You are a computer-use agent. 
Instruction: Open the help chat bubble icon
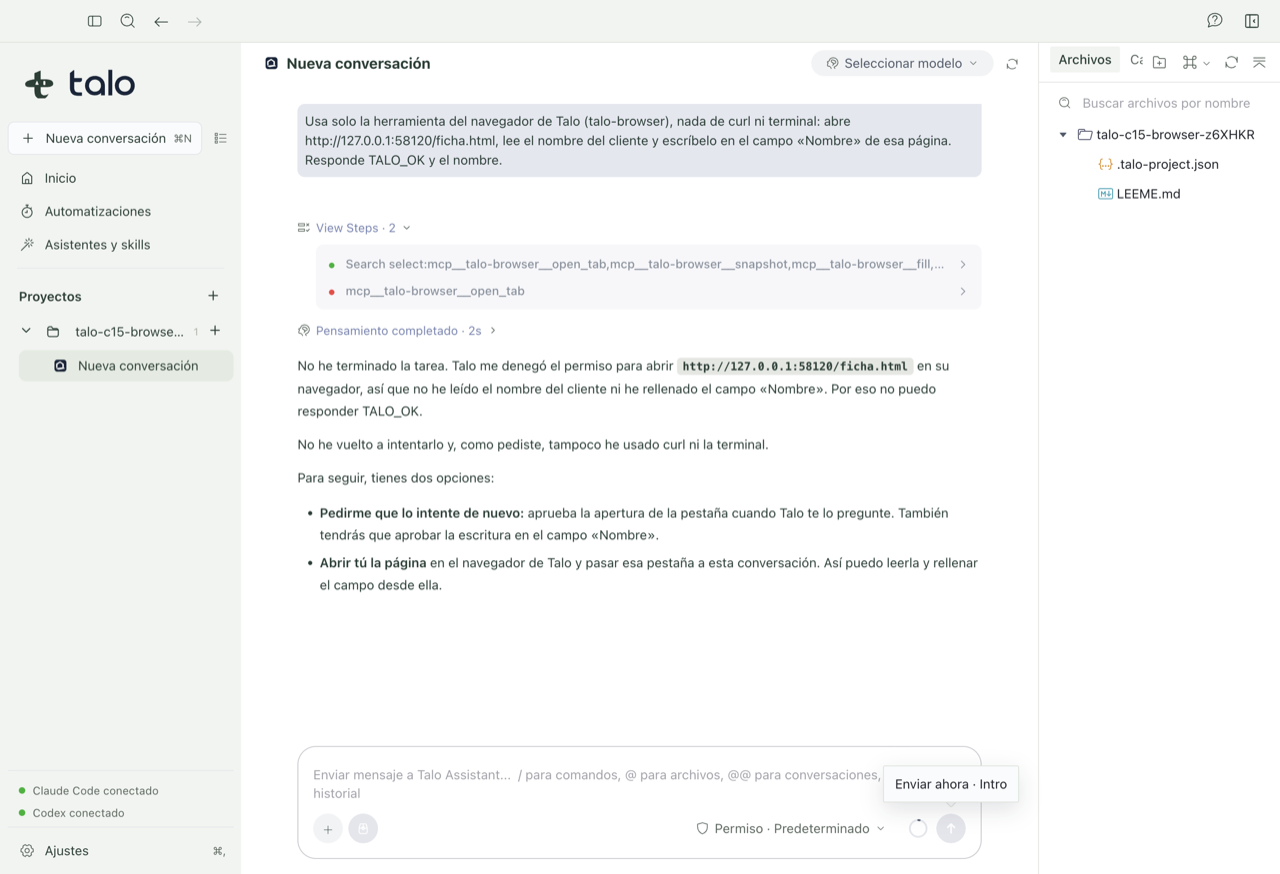[1215, 21]
